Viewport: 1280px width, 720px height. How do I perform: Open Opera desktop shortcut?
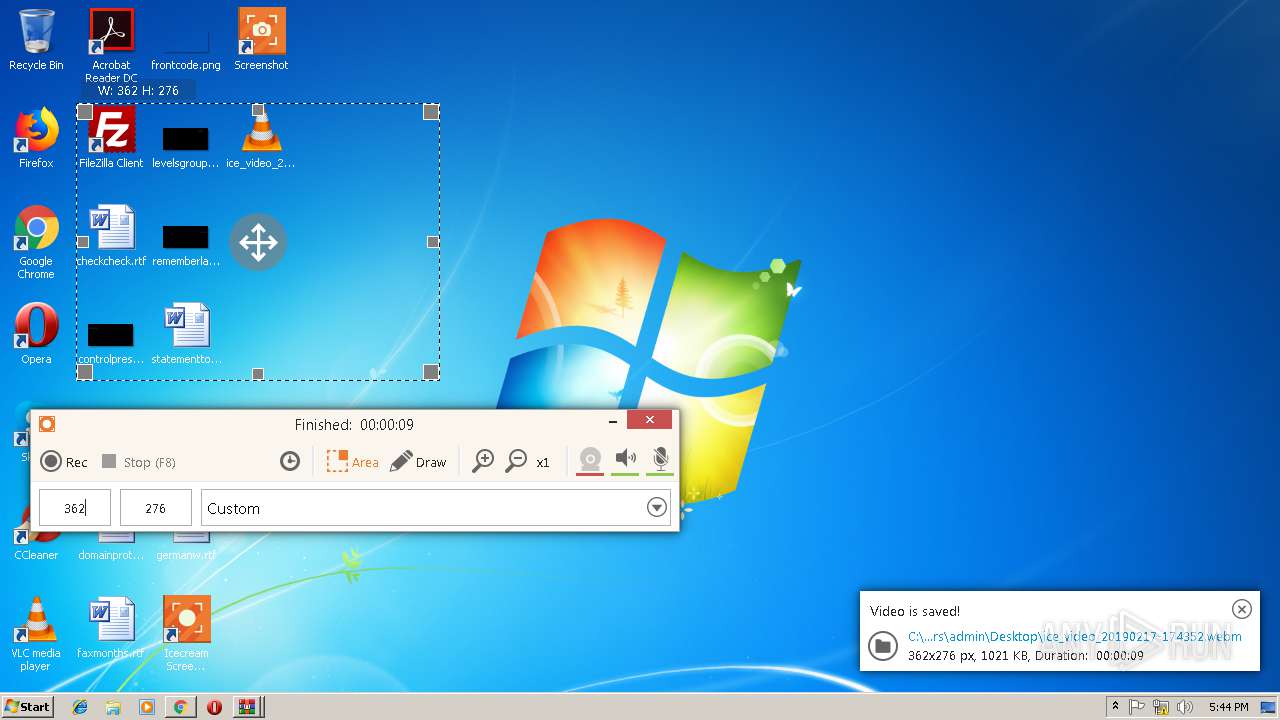click(36, 334)
